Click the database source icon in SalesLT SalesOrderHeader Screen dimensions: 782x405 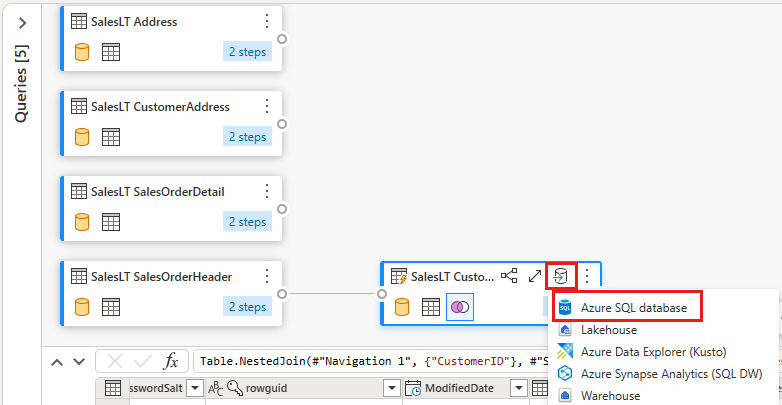pos(82,307)
